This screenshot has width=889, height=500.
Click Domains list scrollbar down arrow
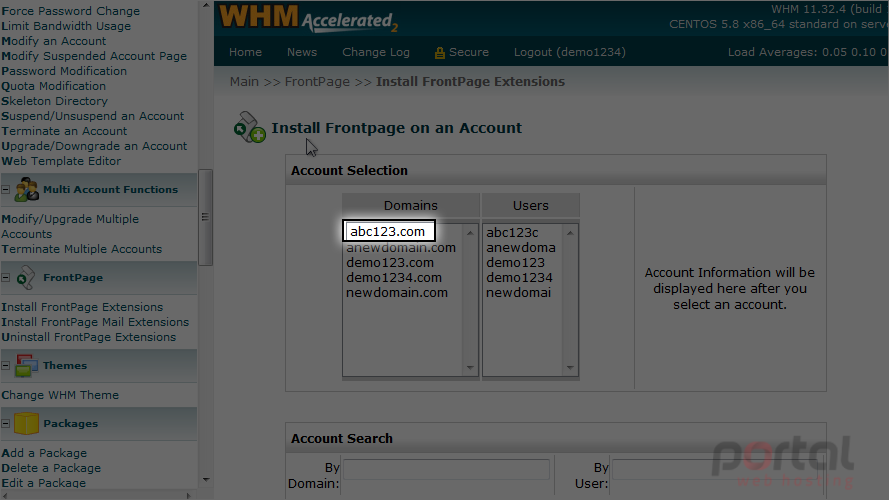click(x=470, y=367)
